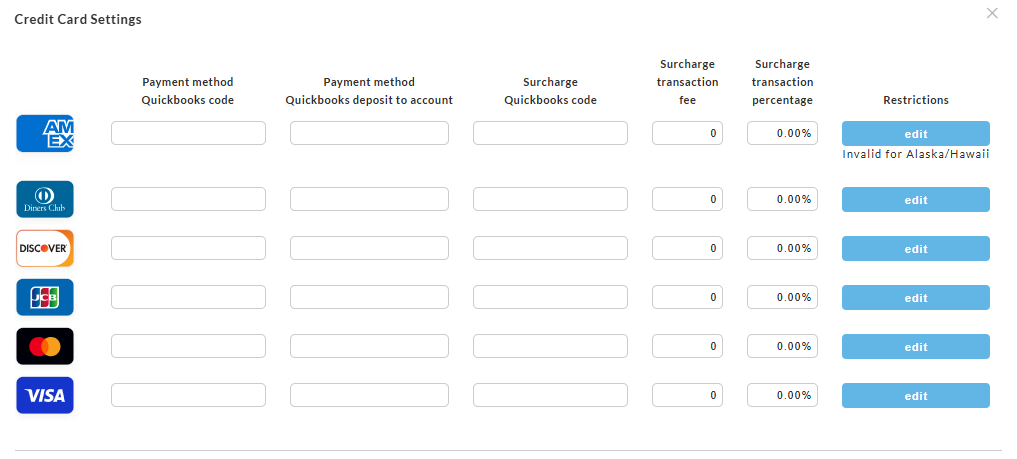Click edit button in the JCB row

click(x=916, y=298)
